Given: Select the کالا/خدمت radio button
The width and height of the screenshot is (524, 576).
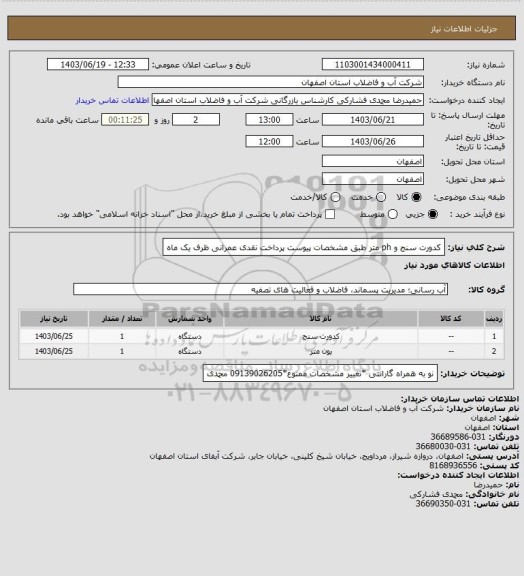Looking at the screenshot, I should pos(335,197).
